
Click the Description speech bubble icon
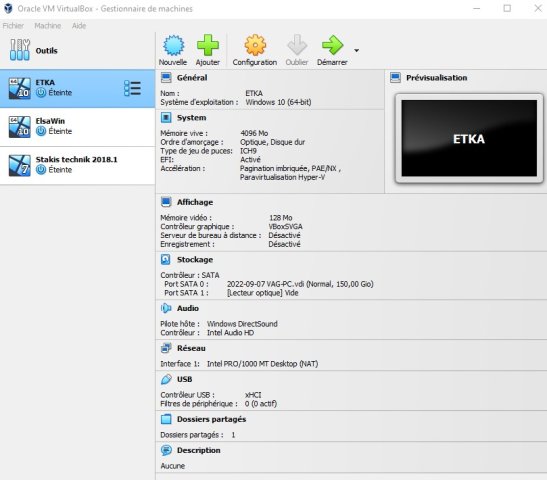coord(166,450)
